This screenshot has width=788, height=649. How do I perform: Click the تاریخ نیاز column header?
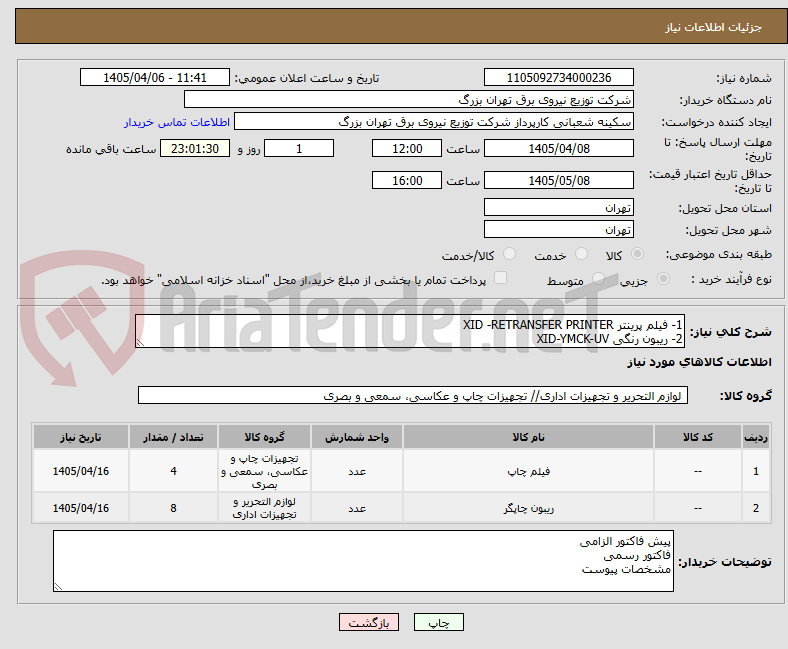coord(81,437)
